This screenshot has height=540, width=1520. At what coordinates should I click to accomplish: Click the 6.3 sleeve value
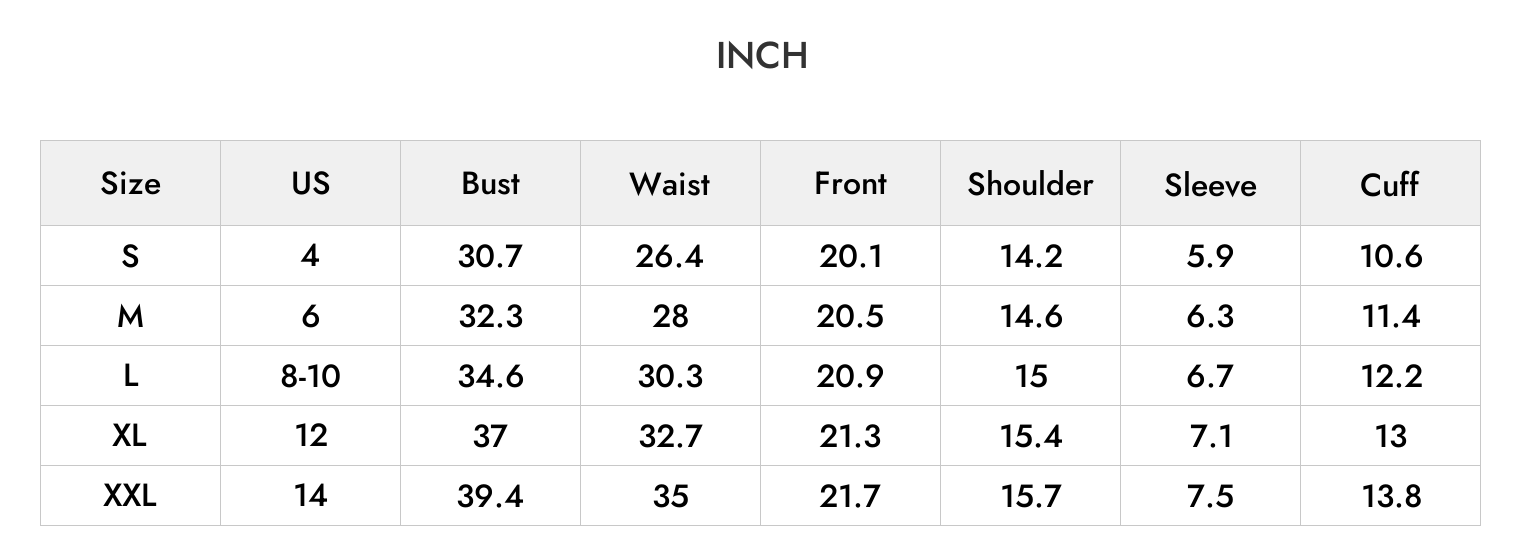[1210, 316]
